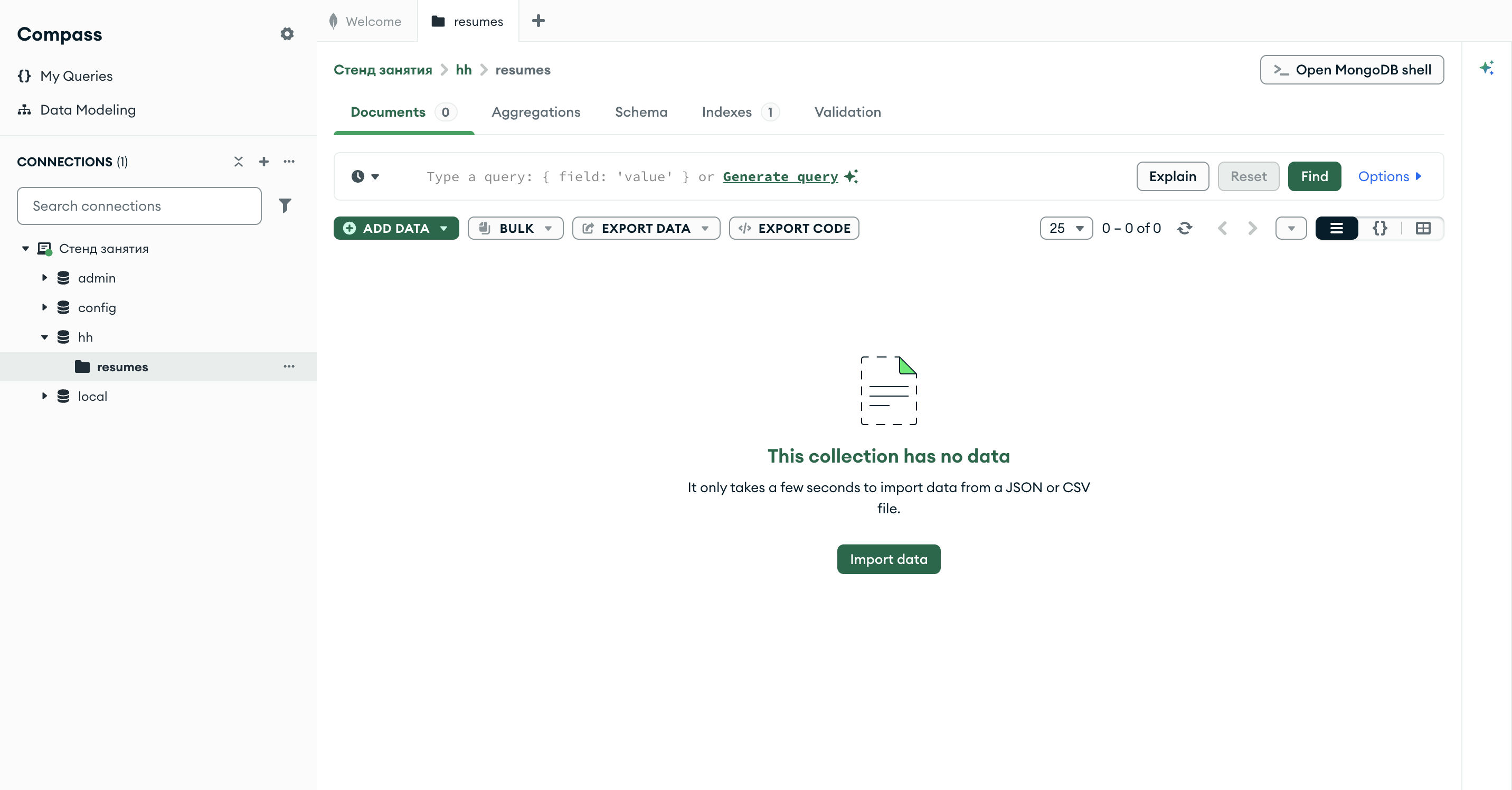Collapse all connections icon

238,162
